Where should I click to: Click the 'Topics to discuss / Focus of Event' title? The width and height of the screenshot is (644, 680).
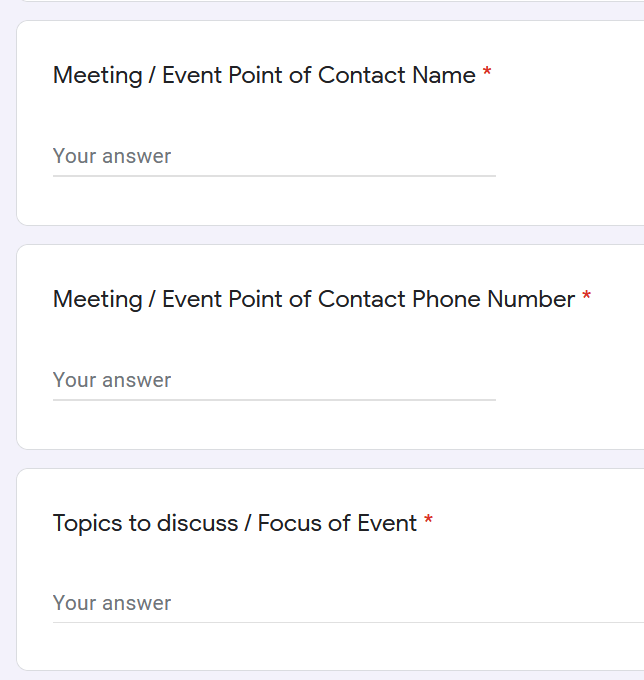[x=235, y=523]
